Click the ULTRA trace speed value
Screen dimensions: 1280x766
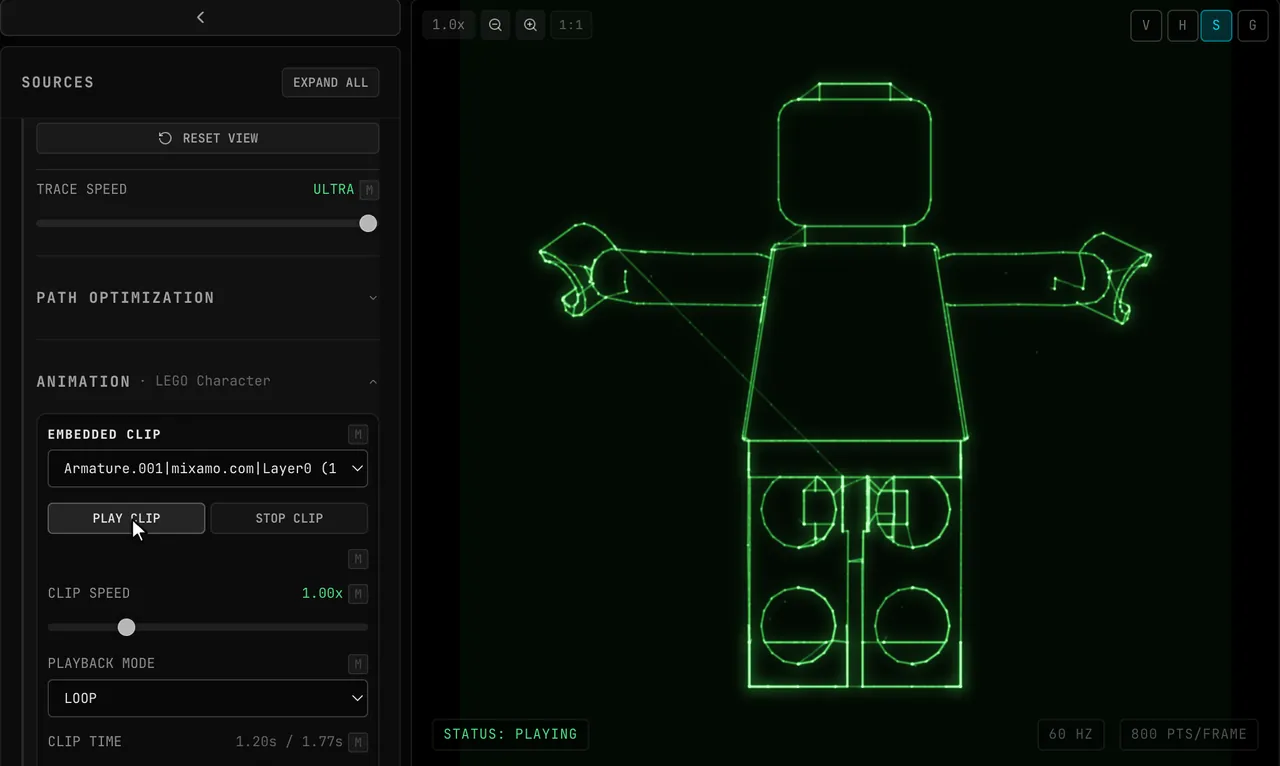pyautogui.click(x=334, y=189)
